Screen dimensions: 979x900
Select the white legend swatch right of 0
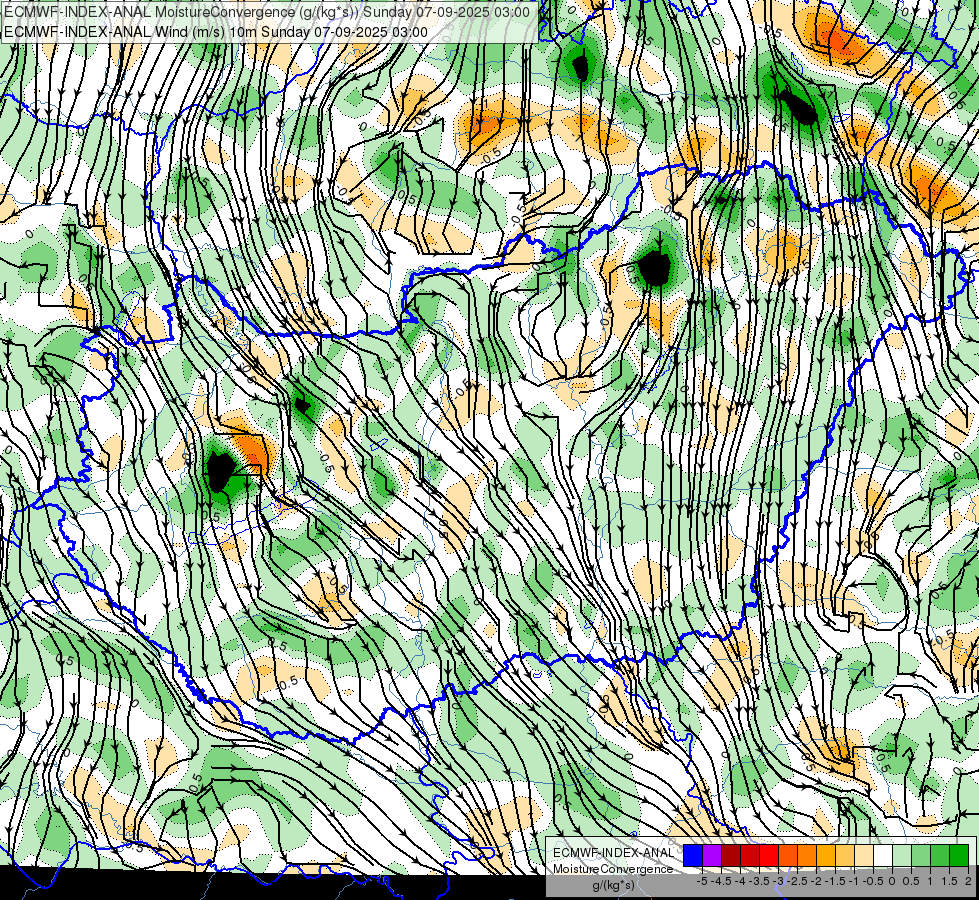click(883, 855)
